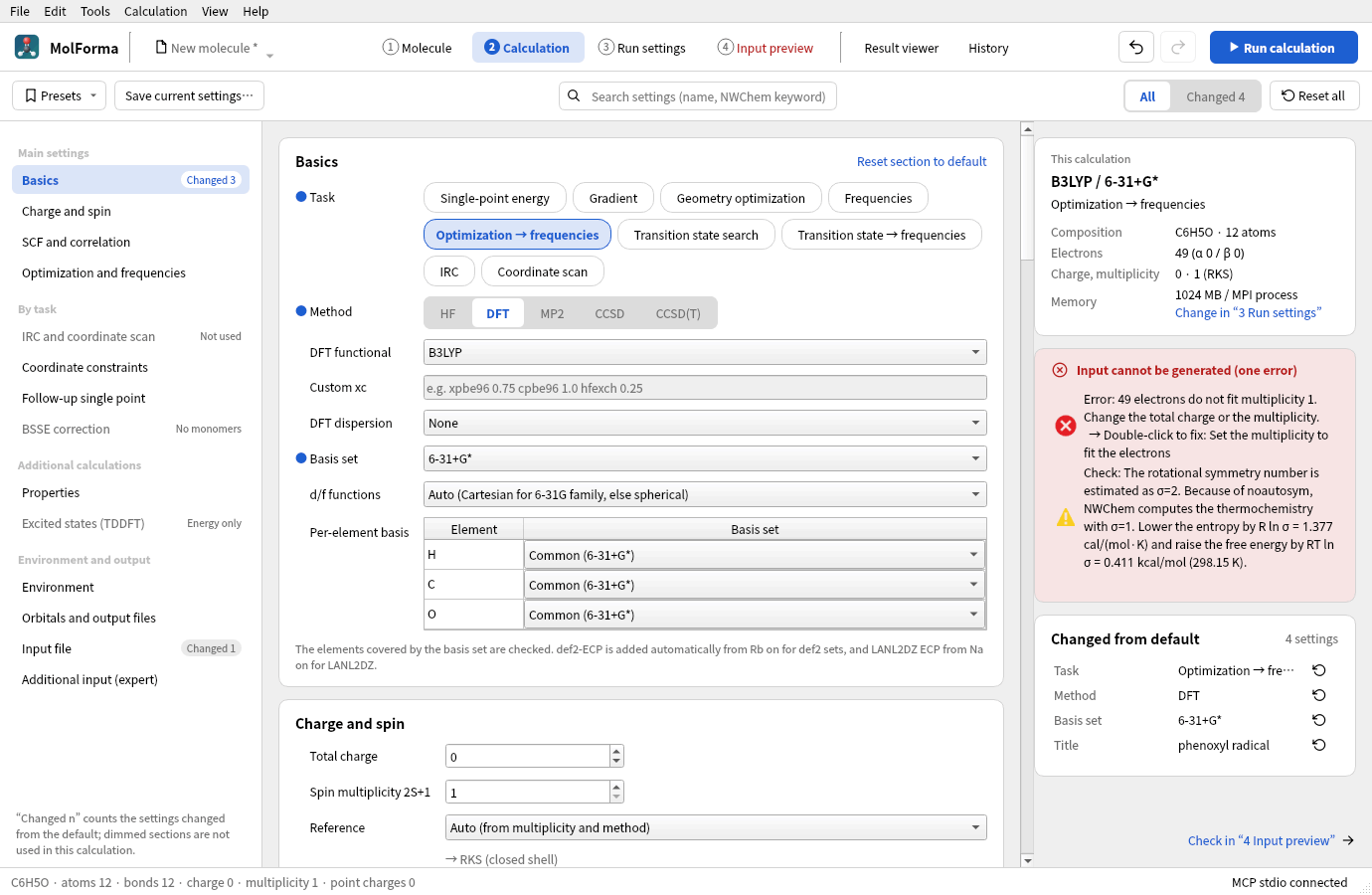Click the redo arrow button

[1178, 47]
